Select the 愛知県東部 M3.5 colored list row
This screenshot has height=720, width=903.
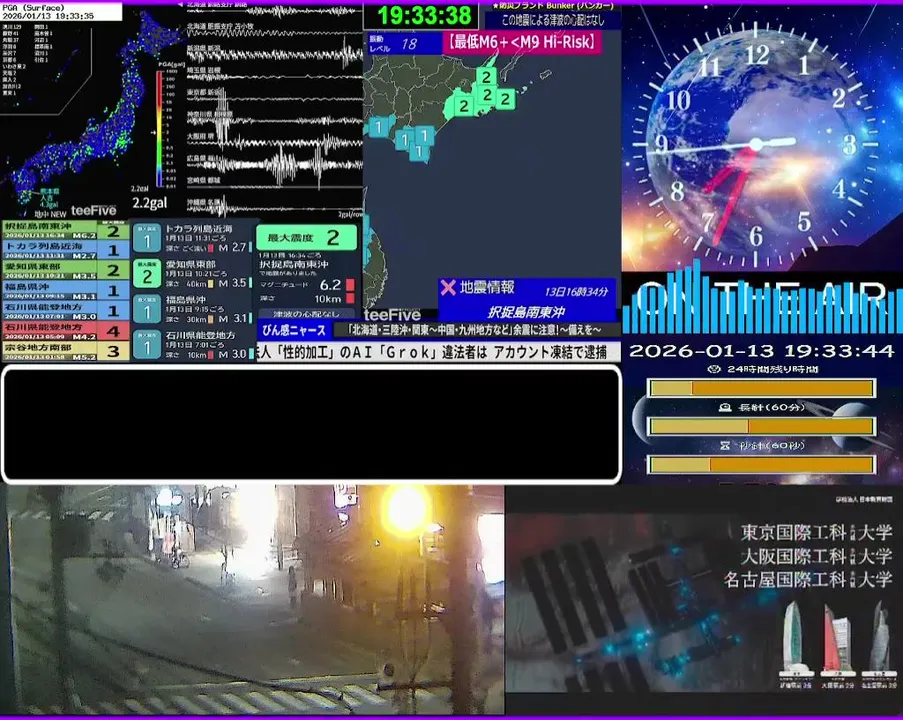pos(66,270)
